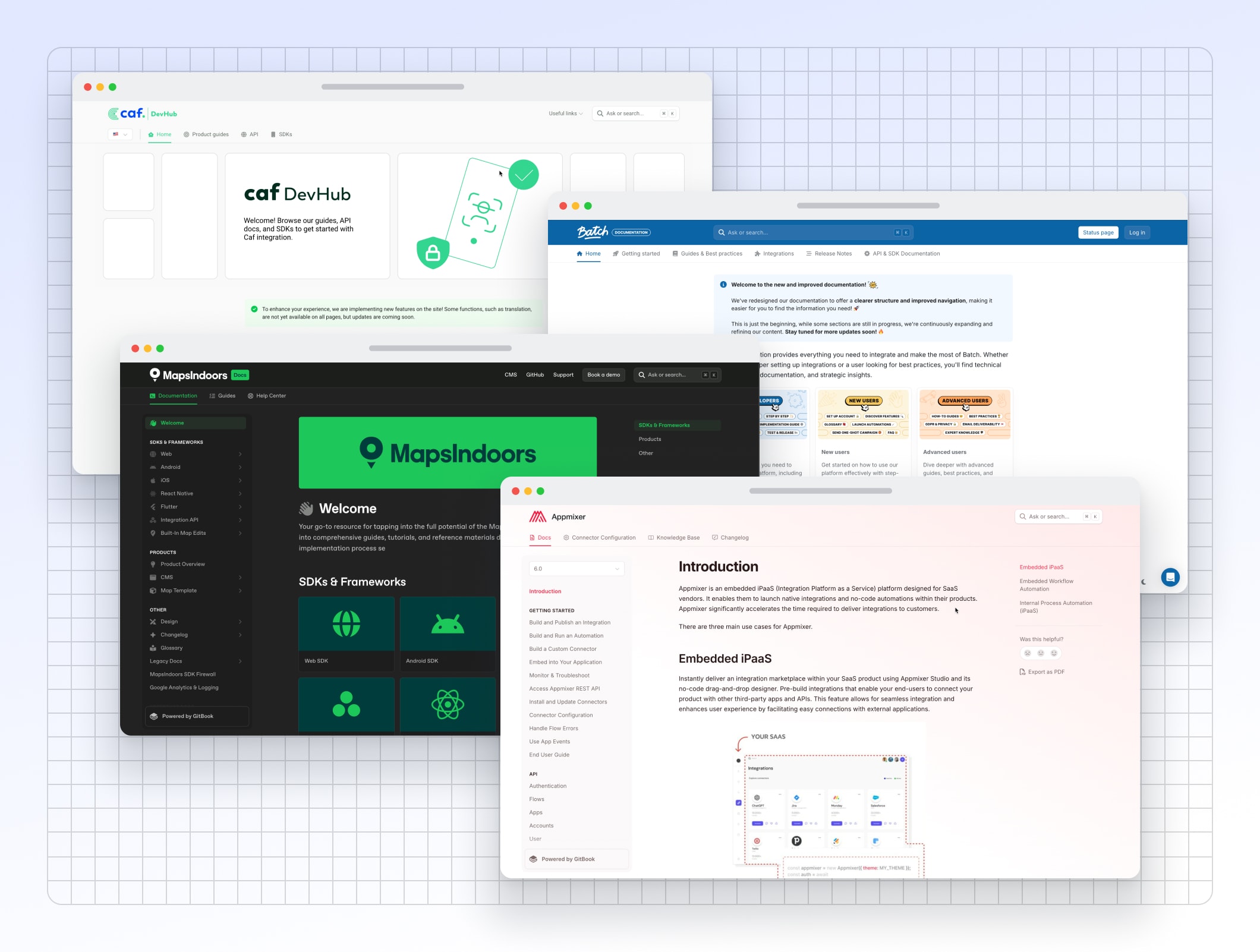Click the GitBook icon in Appmixer footer

coord(533,859)
